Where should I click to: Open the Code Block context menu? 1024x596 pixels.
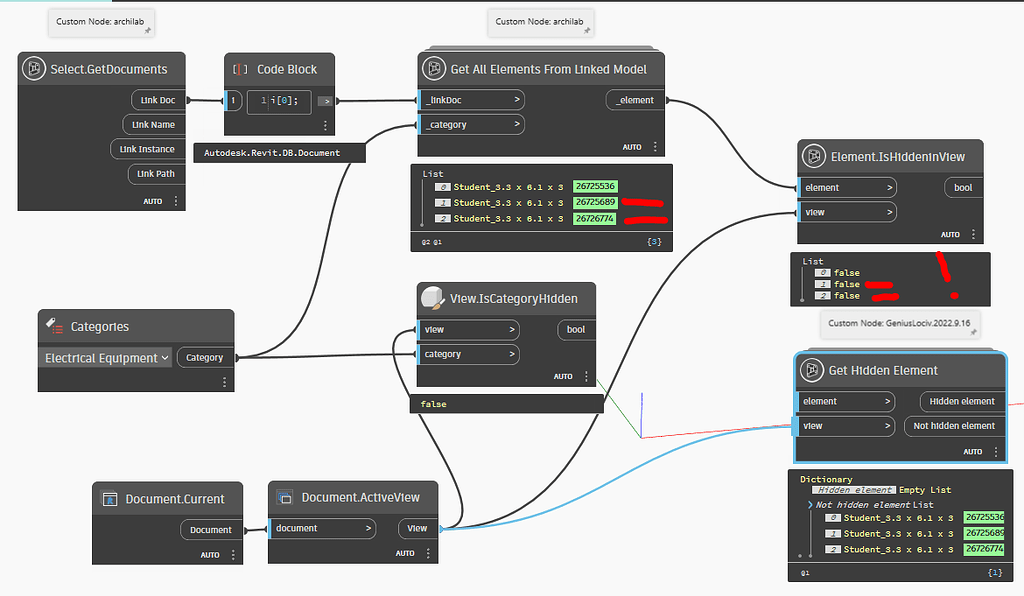click(x=325, y=124)
